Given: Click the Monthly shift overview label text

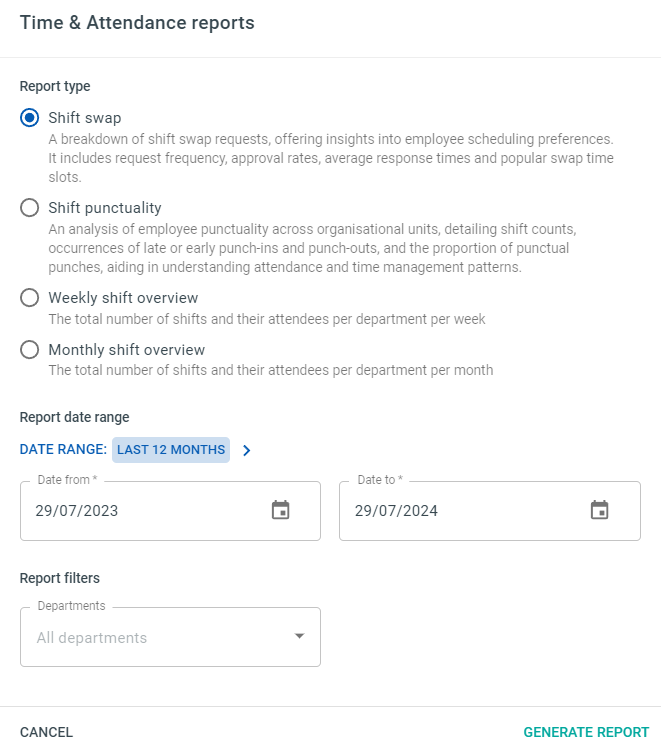Looking at the screenshot, I should click(x=126, y=350).
